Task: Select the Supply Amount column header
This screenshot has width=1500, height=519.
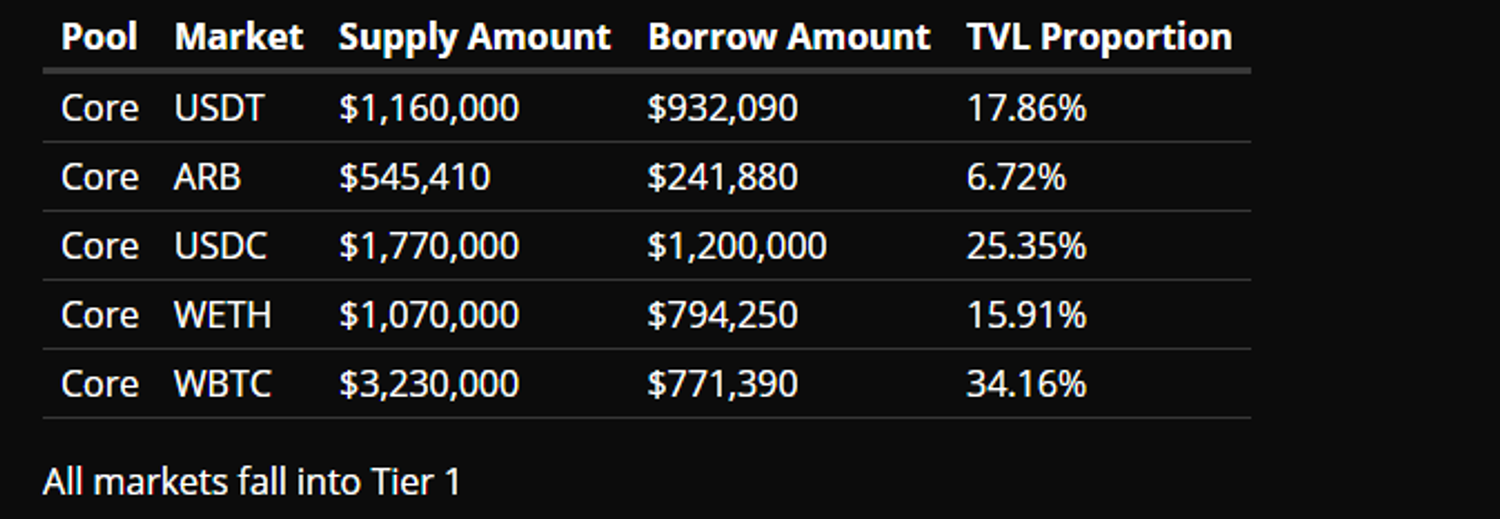Action: [x=474, y=37]
